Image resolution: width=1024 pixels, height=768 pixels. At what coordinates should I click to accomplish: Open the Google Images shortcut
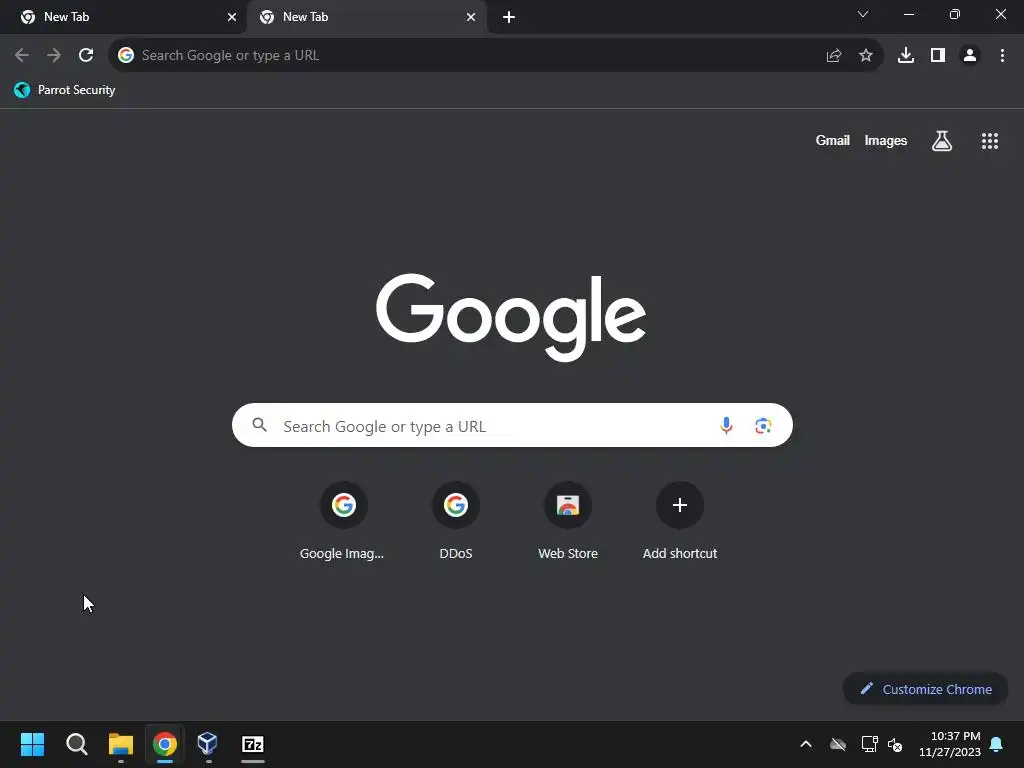pyautogui.click(x=343, y=521)
